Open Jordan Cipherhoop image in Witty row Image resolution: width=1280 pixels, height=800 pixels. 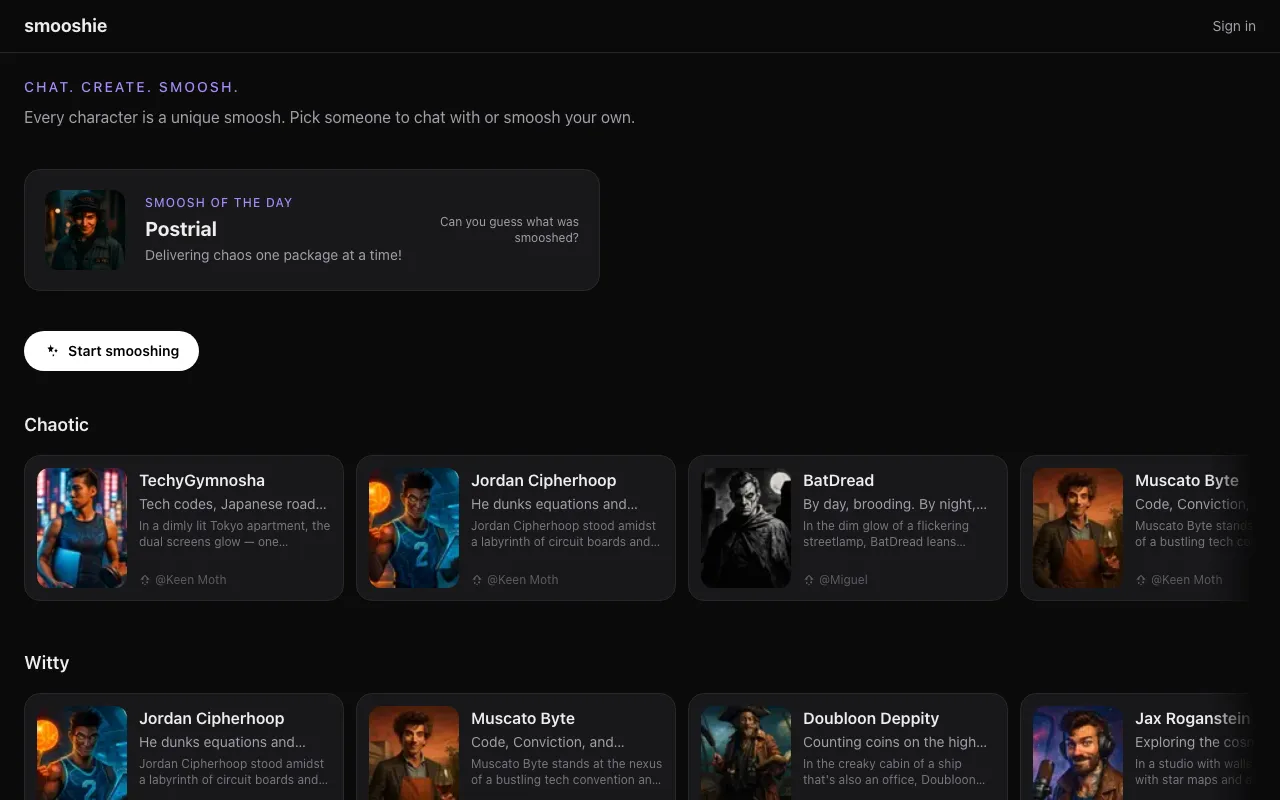click(82, 753)
